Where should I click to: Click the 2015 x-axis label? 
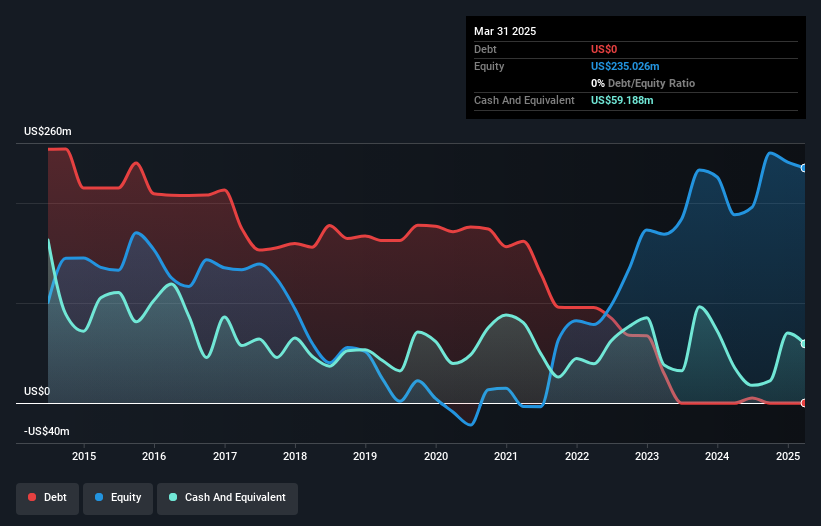pos(84,456)
